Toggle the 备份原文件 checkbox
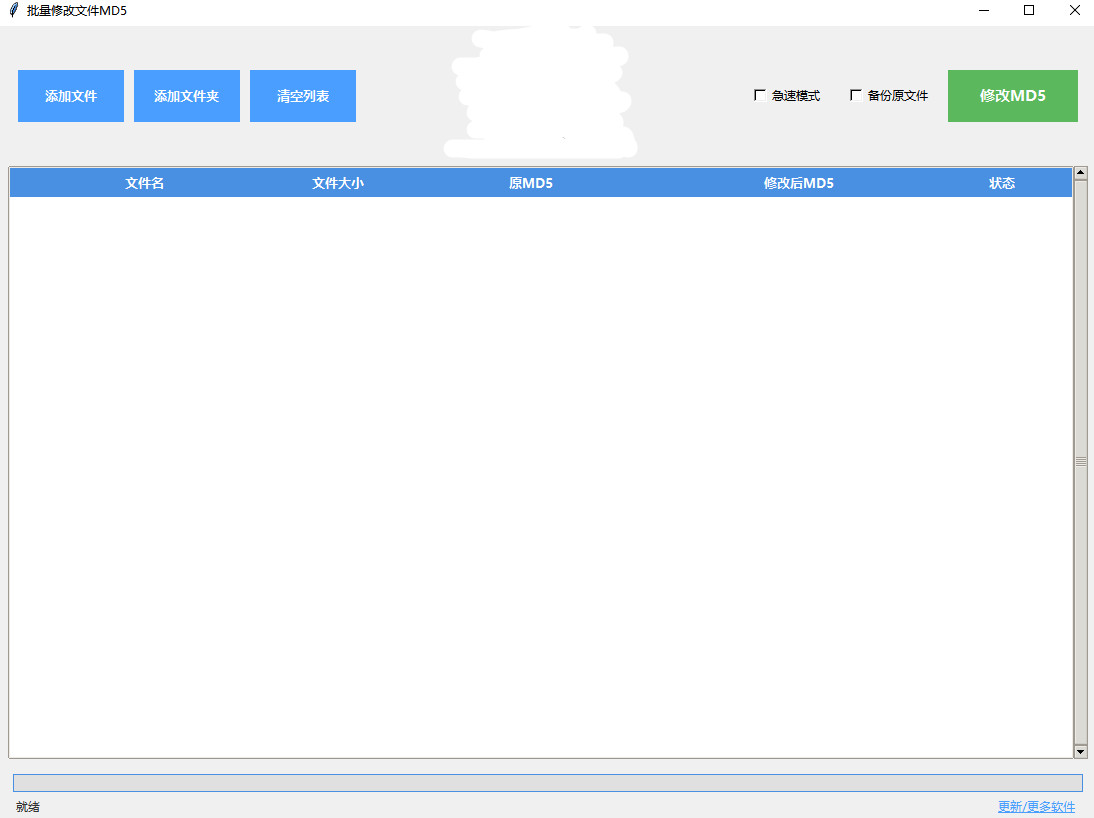 pyautogui.click(x=856, y=96)
